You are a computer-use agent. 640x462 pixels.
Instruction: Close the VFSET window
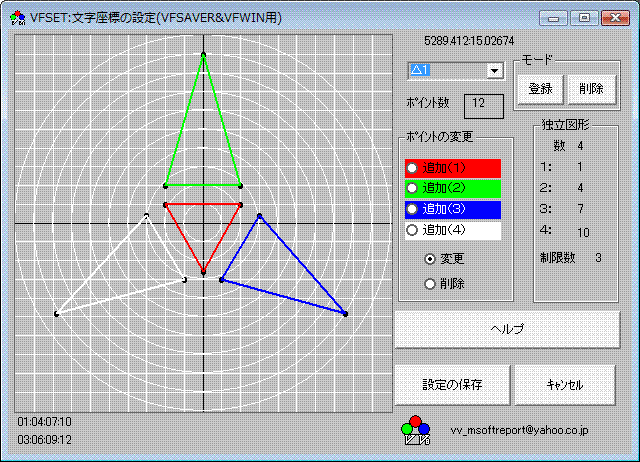click(615, 18)
